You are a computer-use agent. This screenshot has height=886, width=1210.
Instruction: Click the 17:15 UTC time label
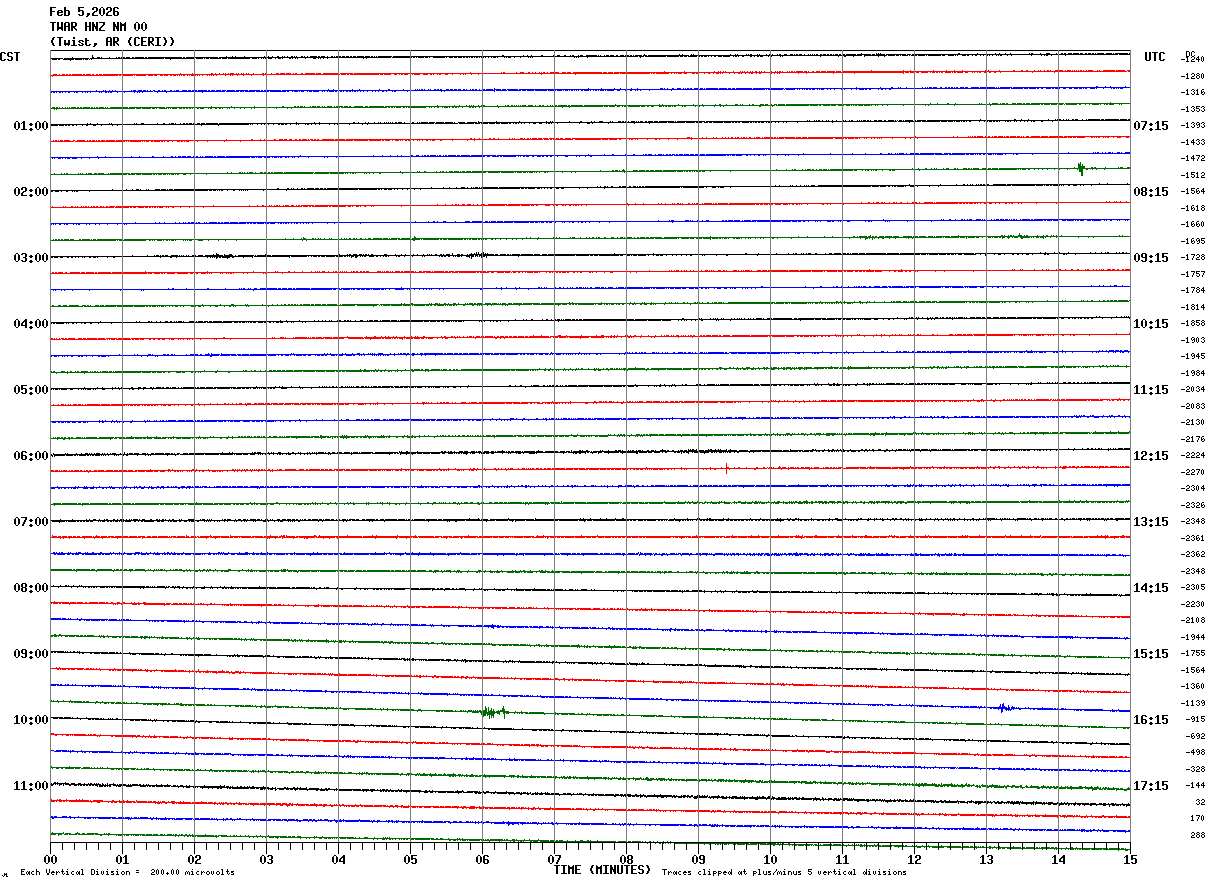click(x=1151, y=786)
